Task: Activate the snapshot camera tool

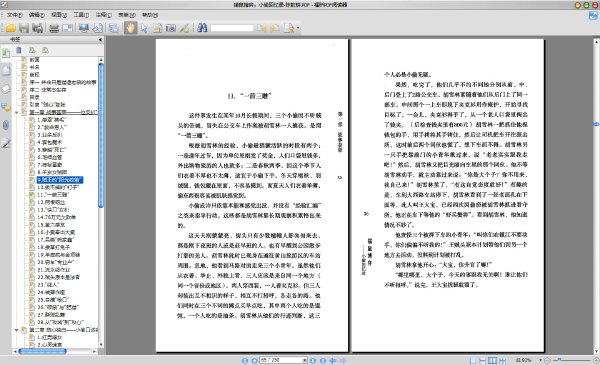Action: (x=171, y=28)
